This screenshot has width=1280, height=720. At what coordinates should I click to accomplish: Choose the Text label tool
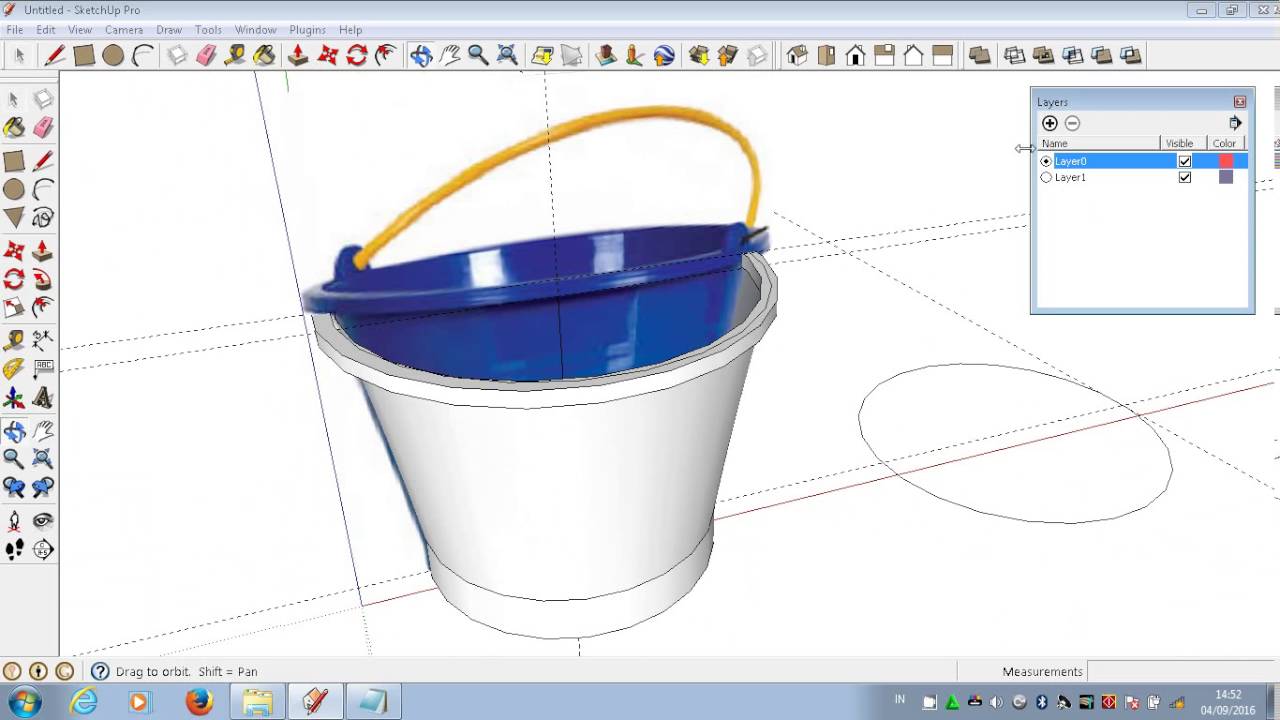[43, 370]
